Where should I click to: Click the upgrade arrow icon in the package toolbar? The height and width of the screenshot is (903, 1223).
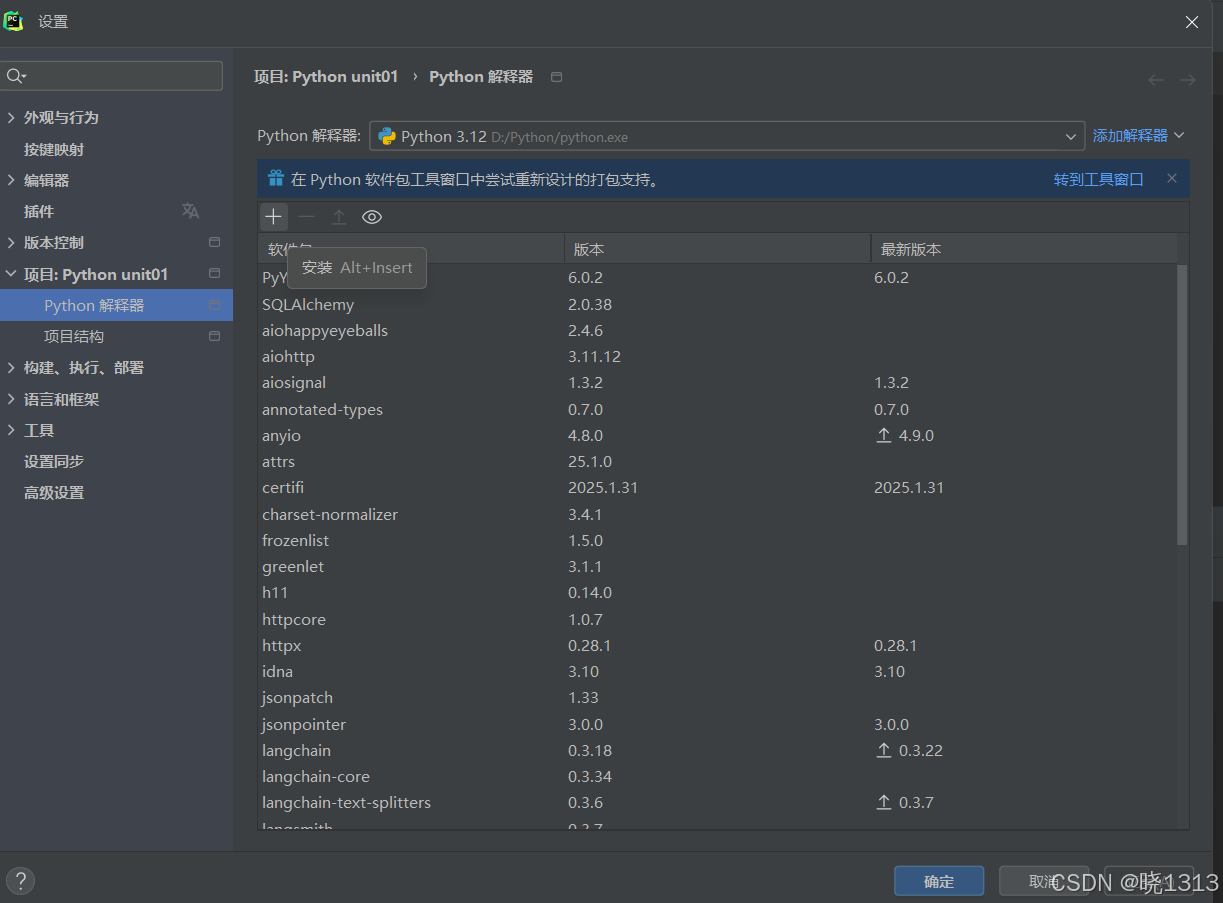339,217
